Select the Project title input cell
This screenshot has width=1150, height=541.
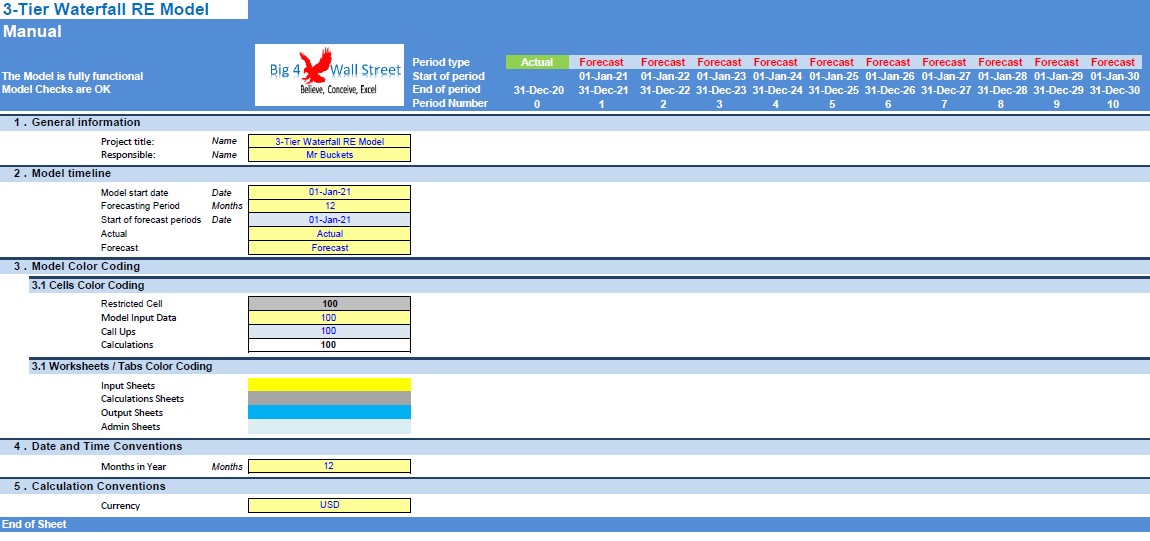pos(329,141)
